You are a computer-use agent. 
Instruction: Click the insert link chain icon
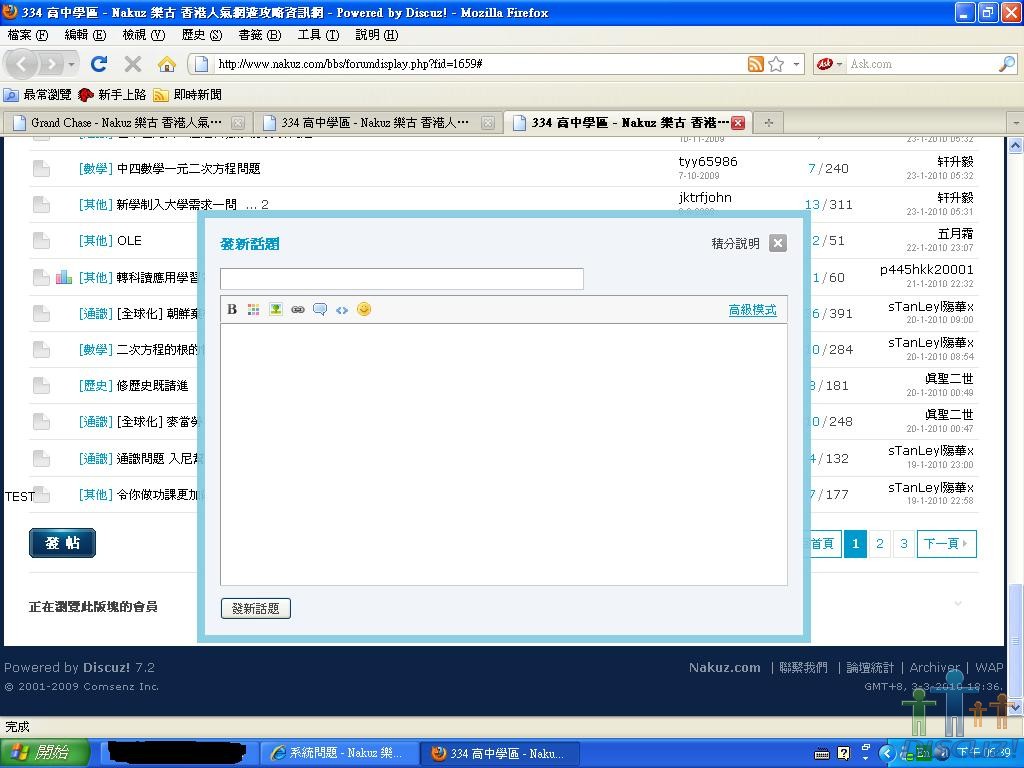click(298, 310)
